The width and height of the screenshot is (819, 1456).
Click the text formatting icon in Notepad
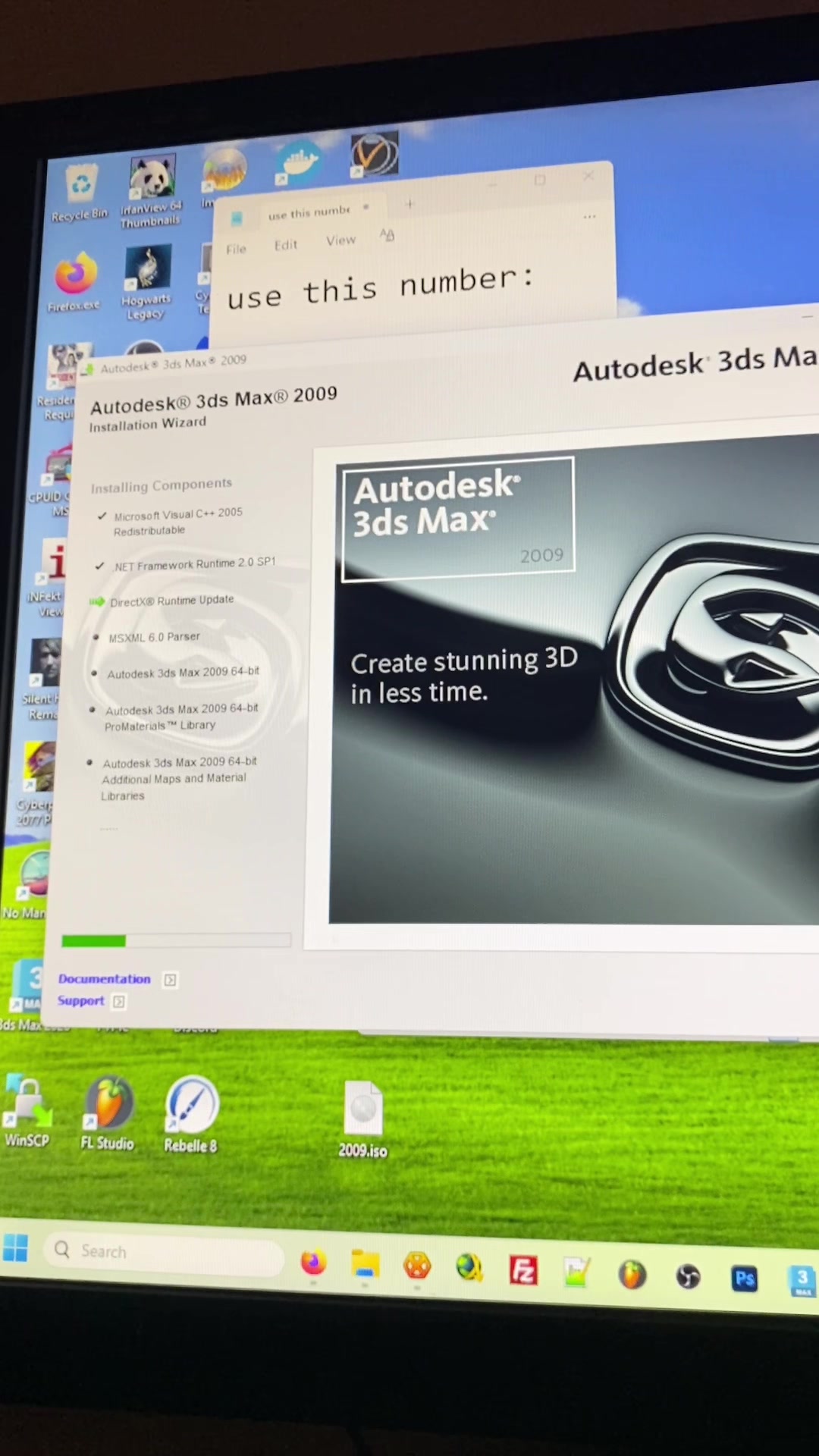coord(387,235)
